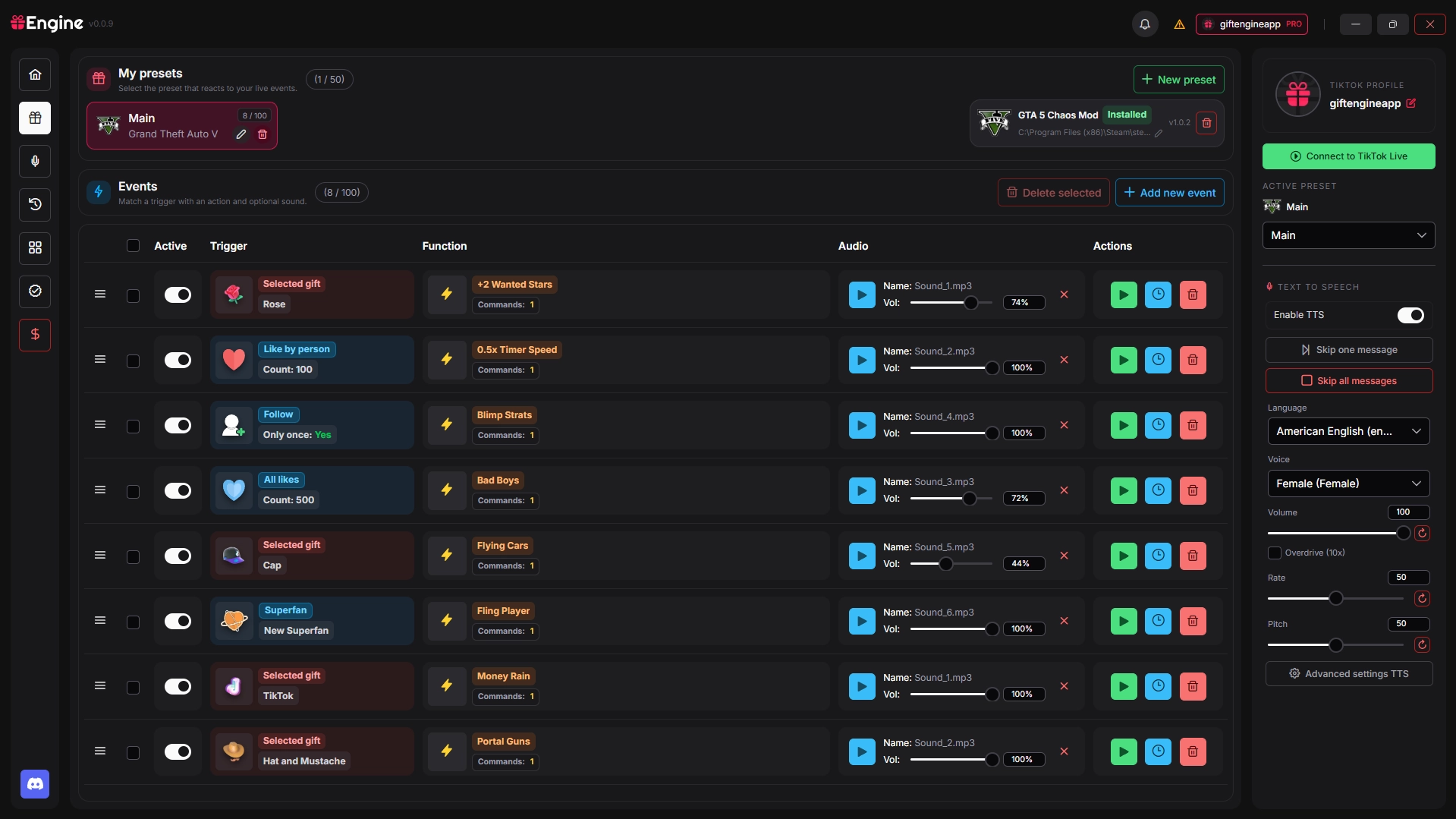Open the notifications bell
Screen dimensions: 1456x819
point(1145,24)
